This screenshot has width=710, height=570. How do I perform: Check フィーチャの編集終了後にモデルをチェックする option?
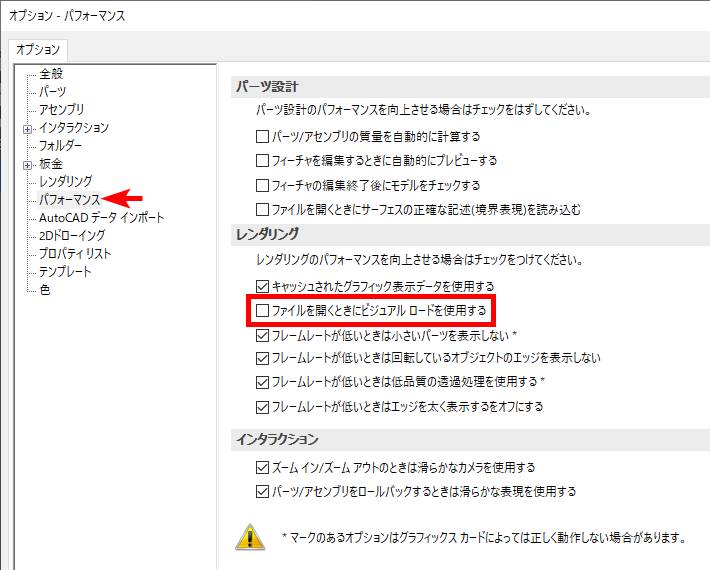262,185
